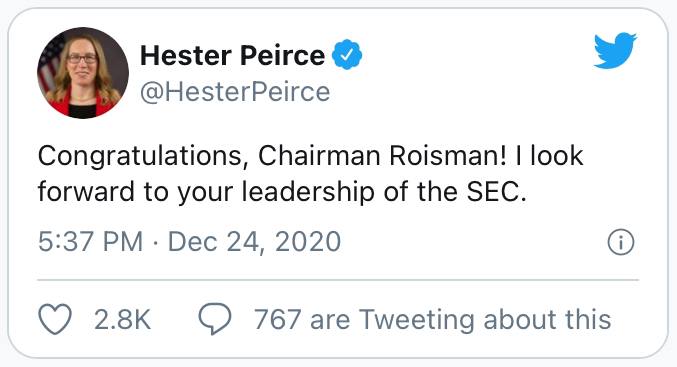This screenshot has width=677, height=367.
Task: Open '767 are Tweeting about this' link
Action: pos(433,320)
